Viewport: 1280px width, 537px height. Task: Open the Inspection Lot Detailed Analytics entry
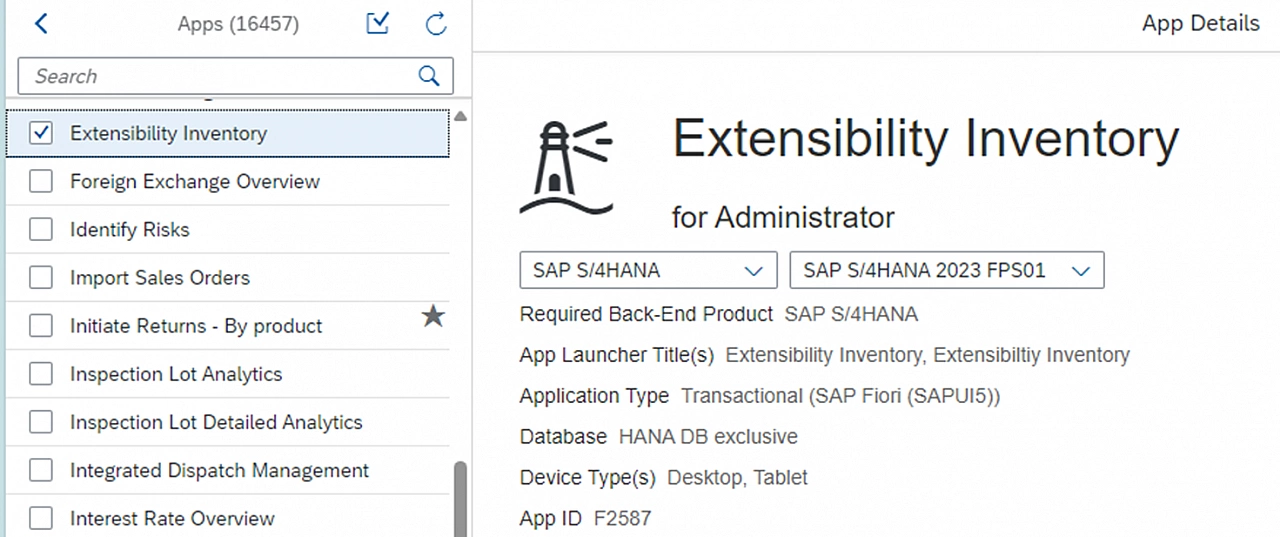point(228,421)
